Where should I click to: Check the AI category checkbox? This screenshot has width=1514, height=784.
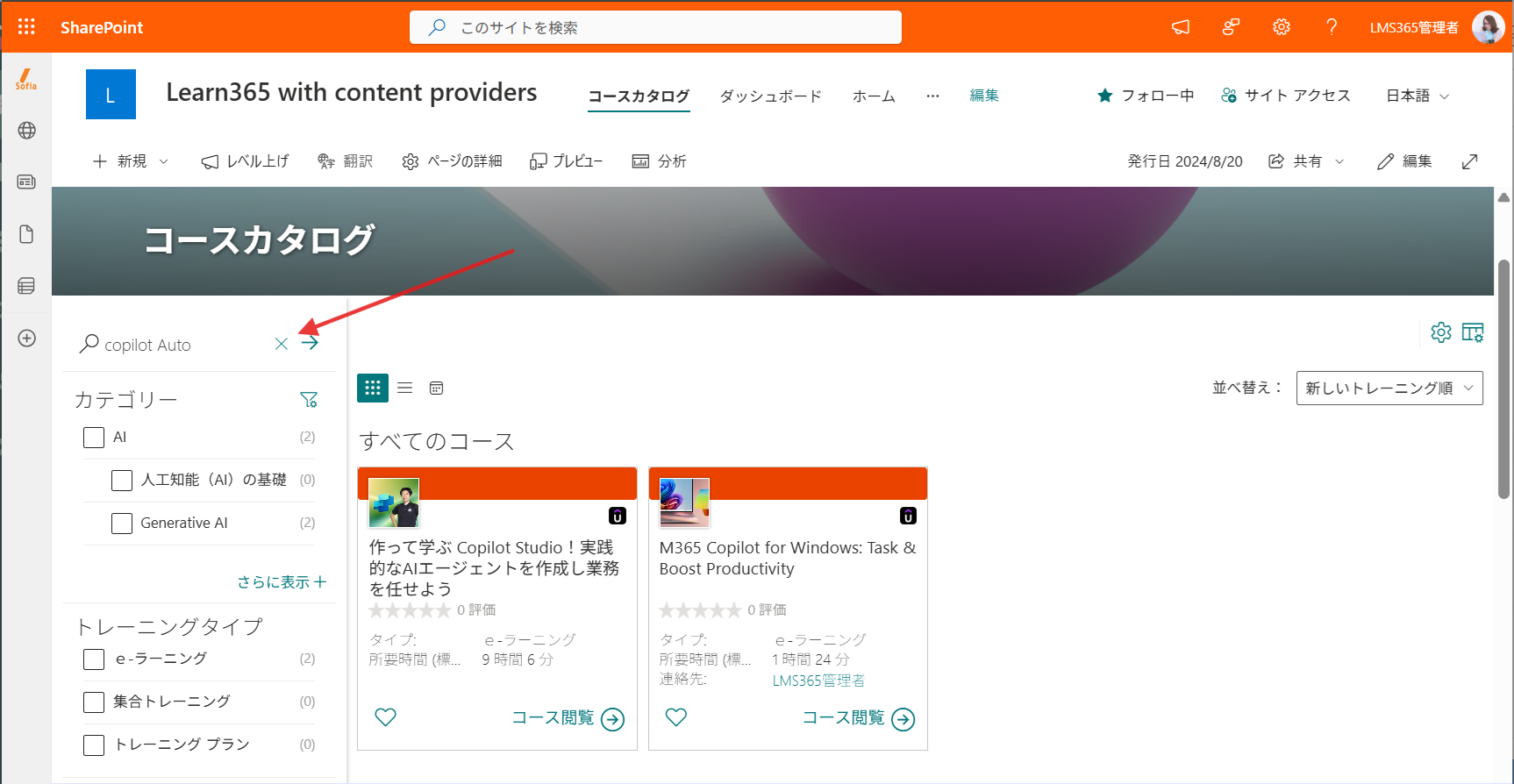[x=94, y=438]
